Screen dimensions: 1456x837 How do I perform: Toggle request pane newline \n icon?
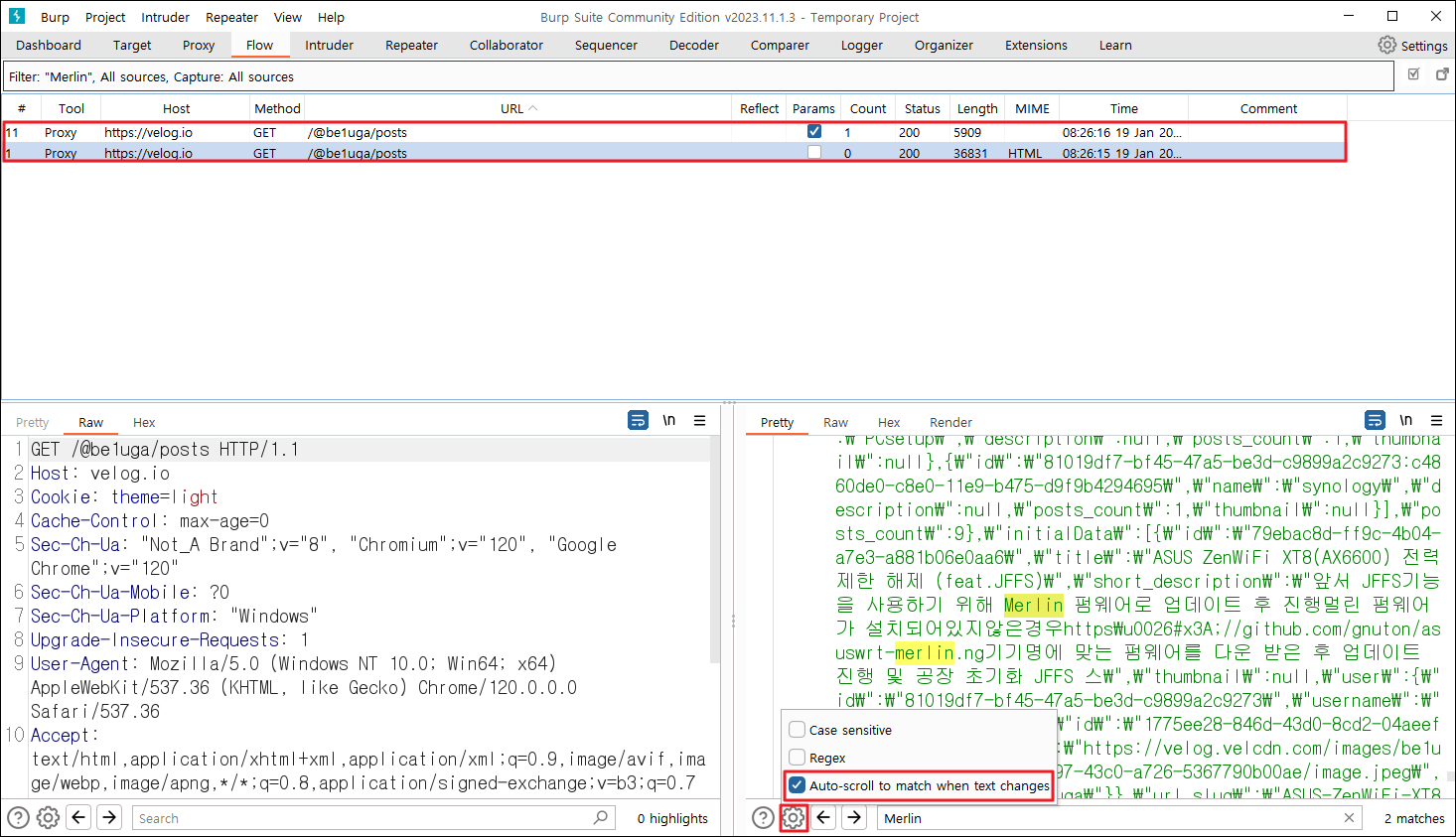pyautogui.click(x=669, y=421)
